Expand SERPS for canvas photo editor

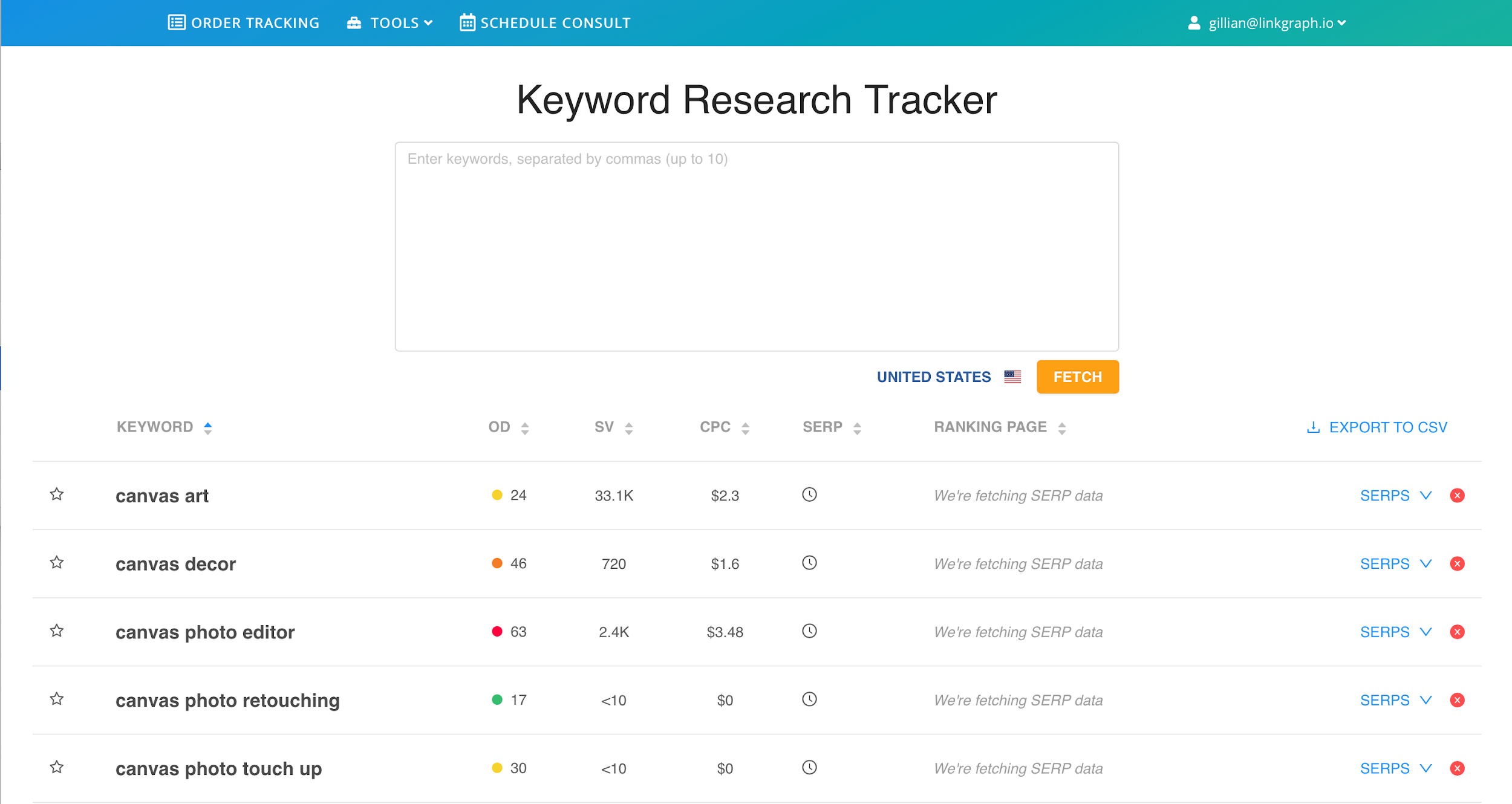click(1396, 632)
